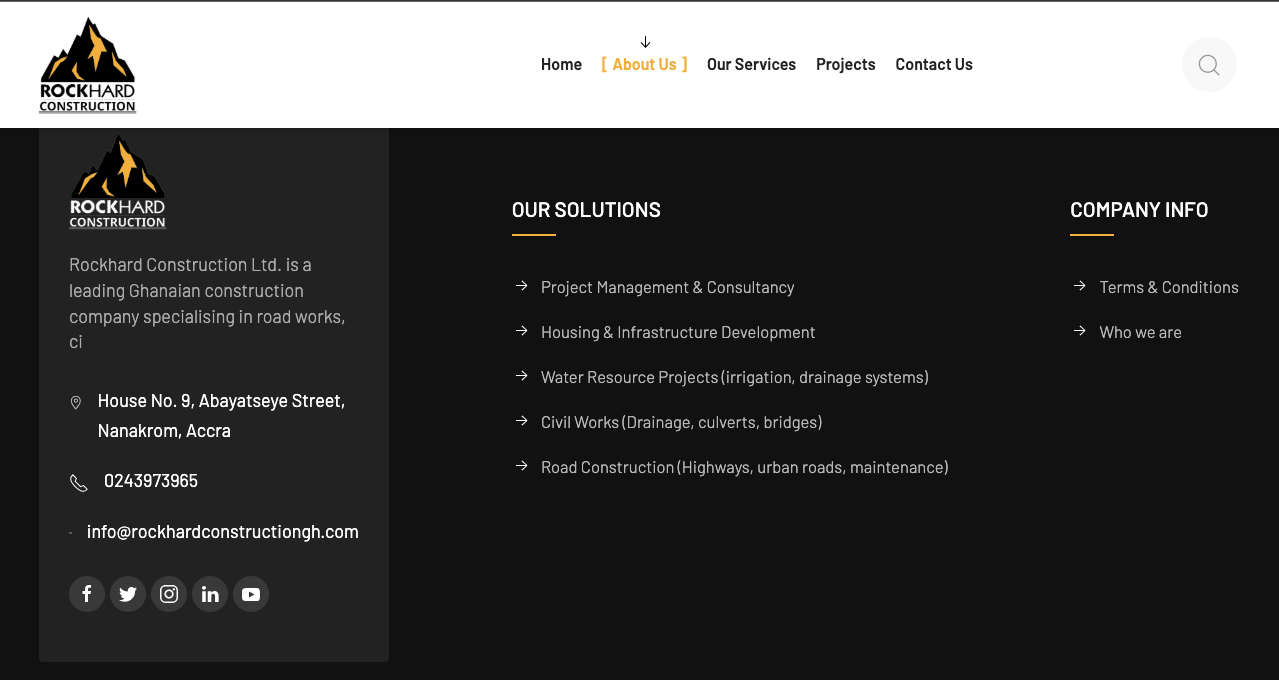
Task: Click the arrow beside Who we are
Action: click(1079, 331)
